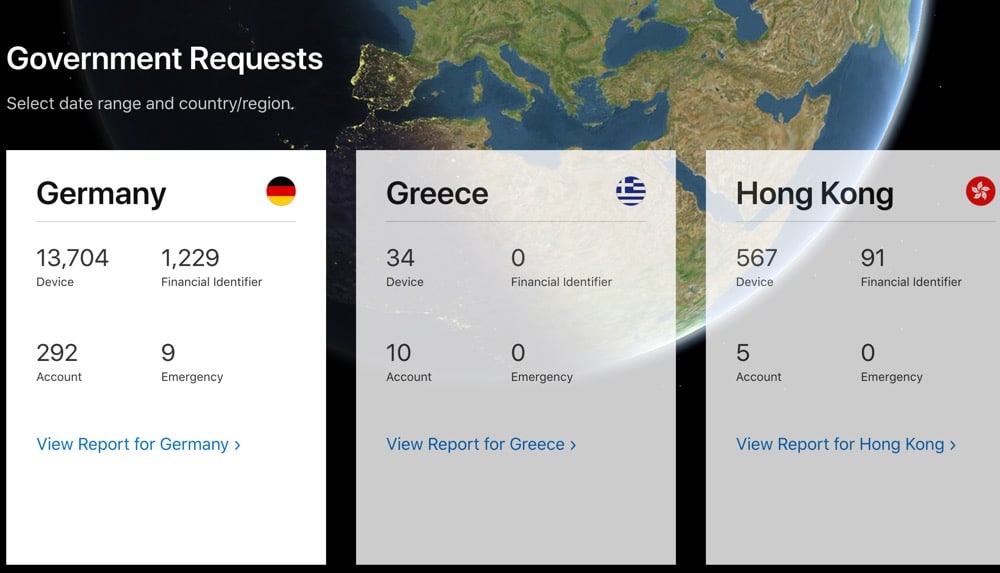The image size is (1000, 573).
Task: Open View Report for Hong Kong link
Action: point(846,444)
